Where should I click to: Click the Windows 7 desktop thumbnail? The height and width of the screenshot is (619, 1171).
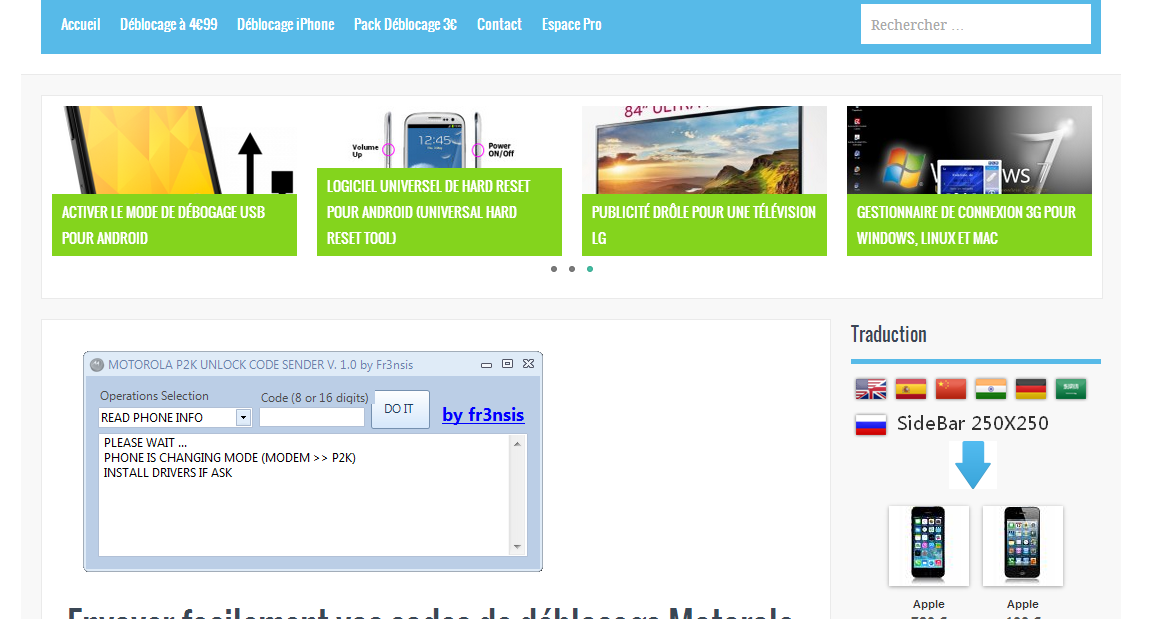[969, 150]
